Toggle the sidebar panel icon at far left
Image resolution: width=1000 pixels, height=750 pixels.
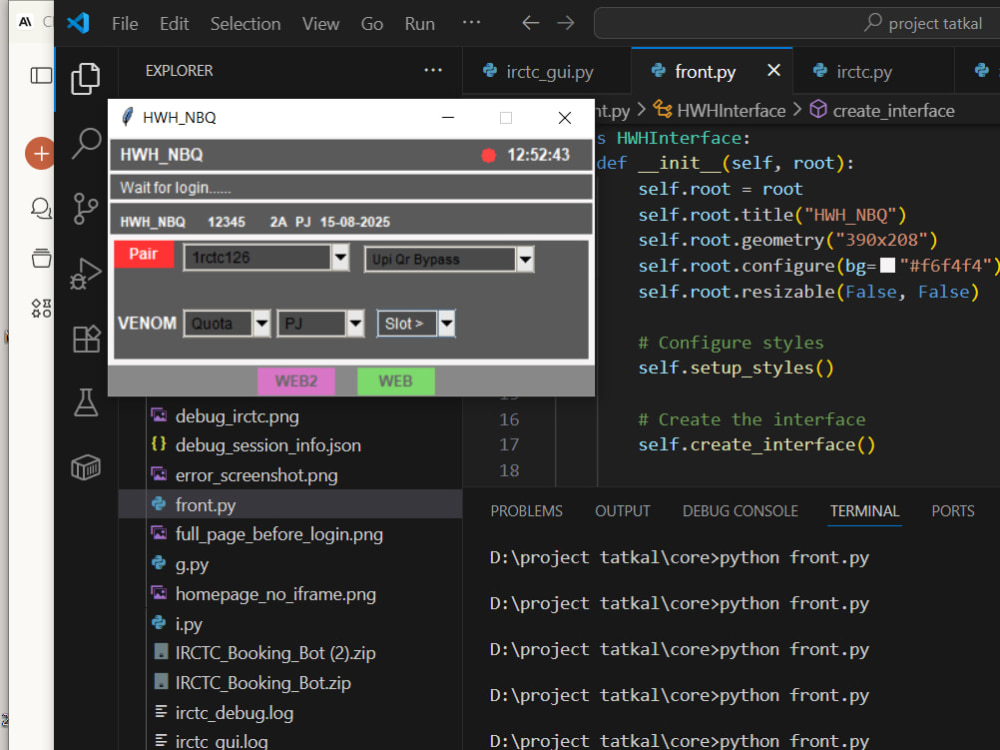41,75
